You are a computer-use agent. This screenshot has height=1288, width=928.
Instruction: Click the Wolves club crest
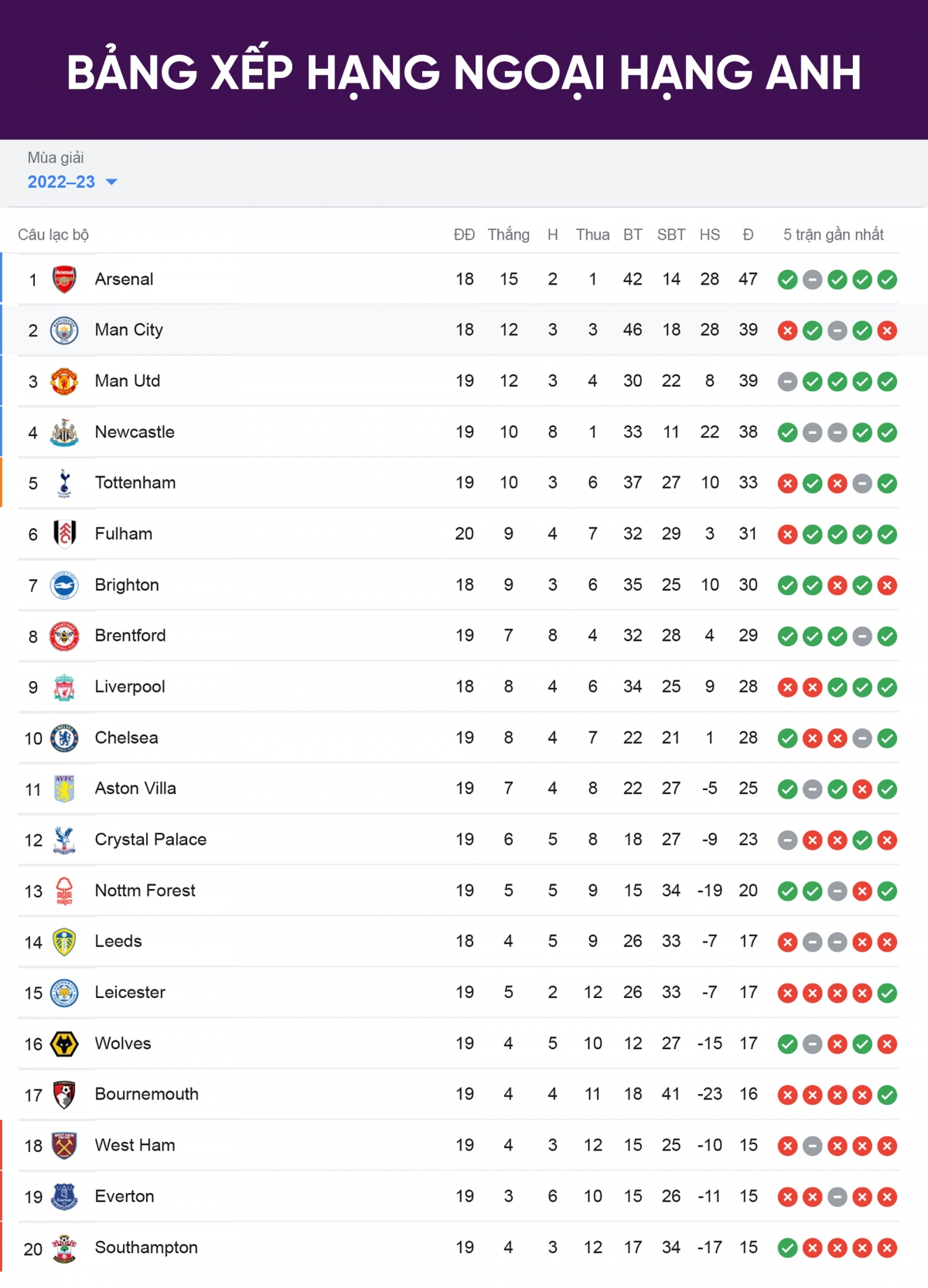(x=64, y=1044)
